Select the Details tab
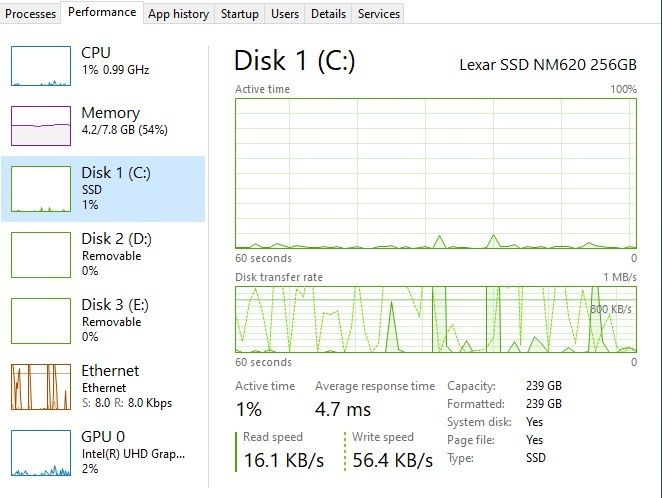 click(x=328, y=14)
